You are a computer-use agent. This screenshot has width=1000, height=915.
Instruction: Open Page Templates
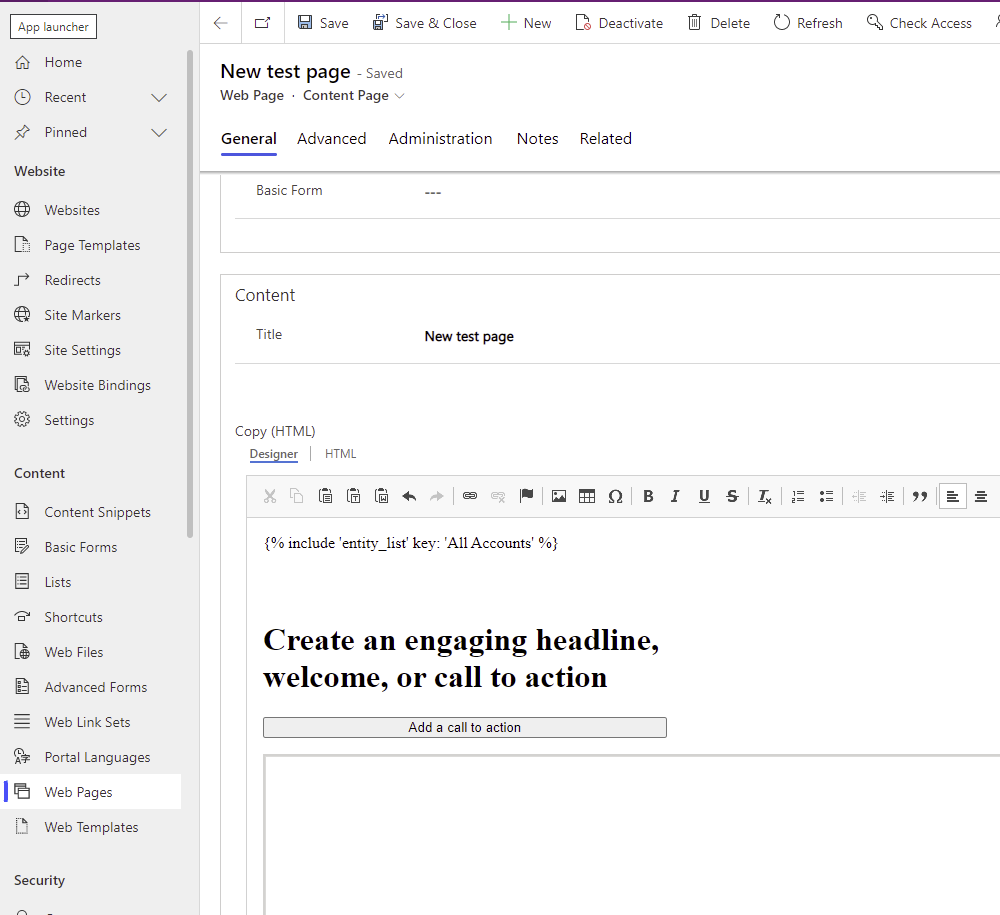tap(91, 245)
